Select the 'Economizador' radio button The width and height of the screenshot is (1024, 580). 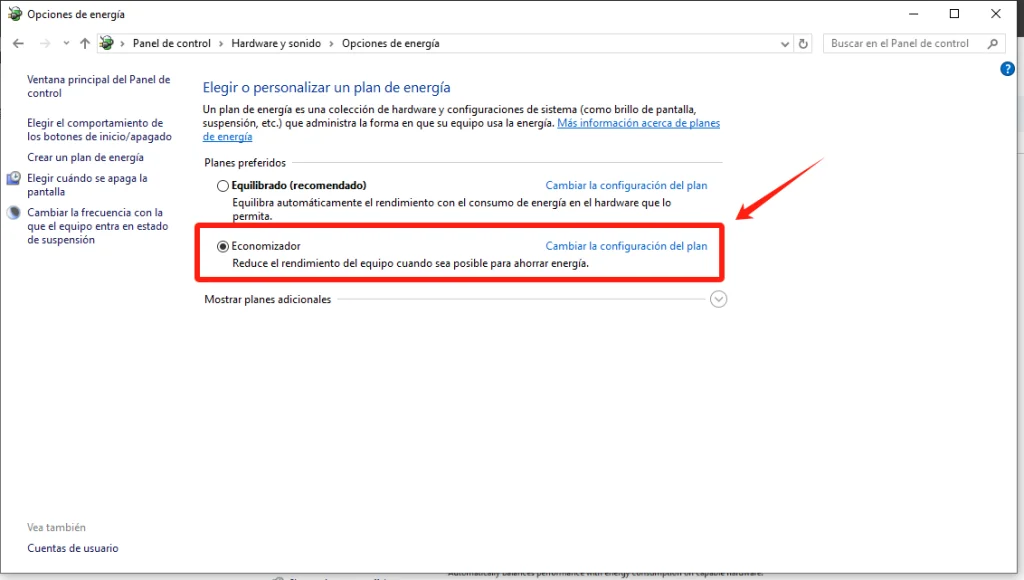[x=223, y=246]
